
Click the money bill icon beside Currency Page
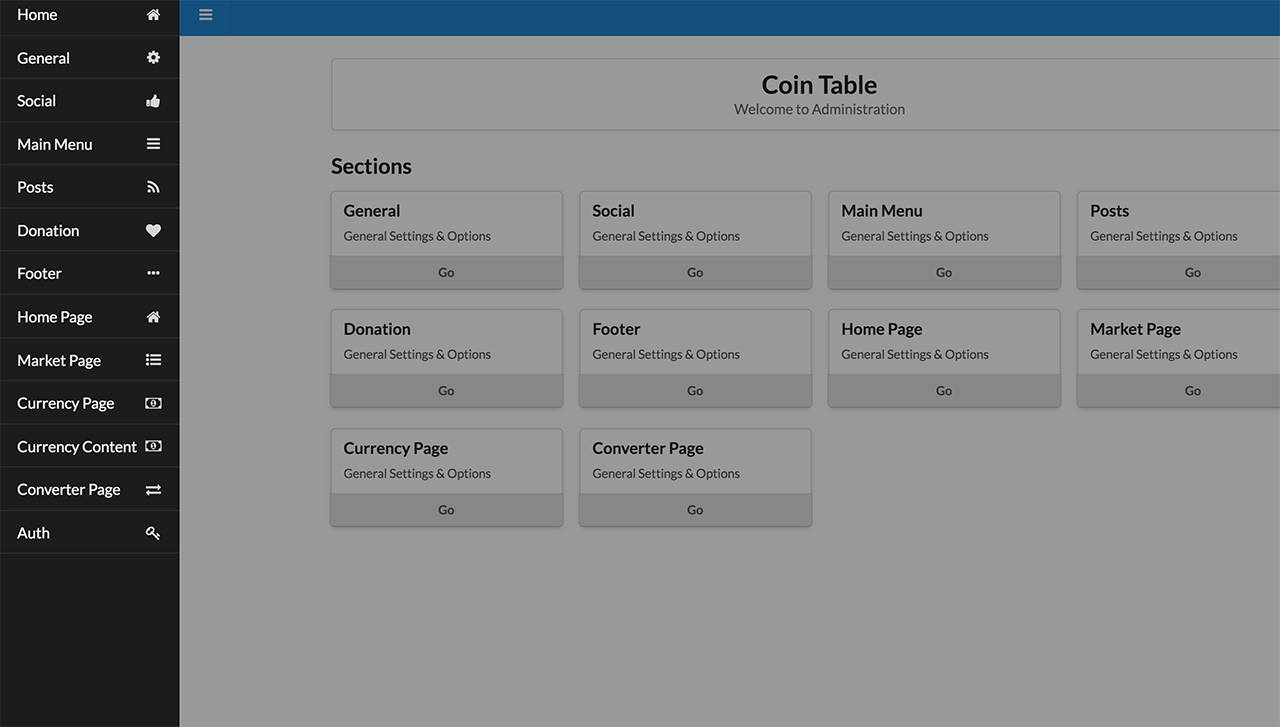(x=153, y=403)
